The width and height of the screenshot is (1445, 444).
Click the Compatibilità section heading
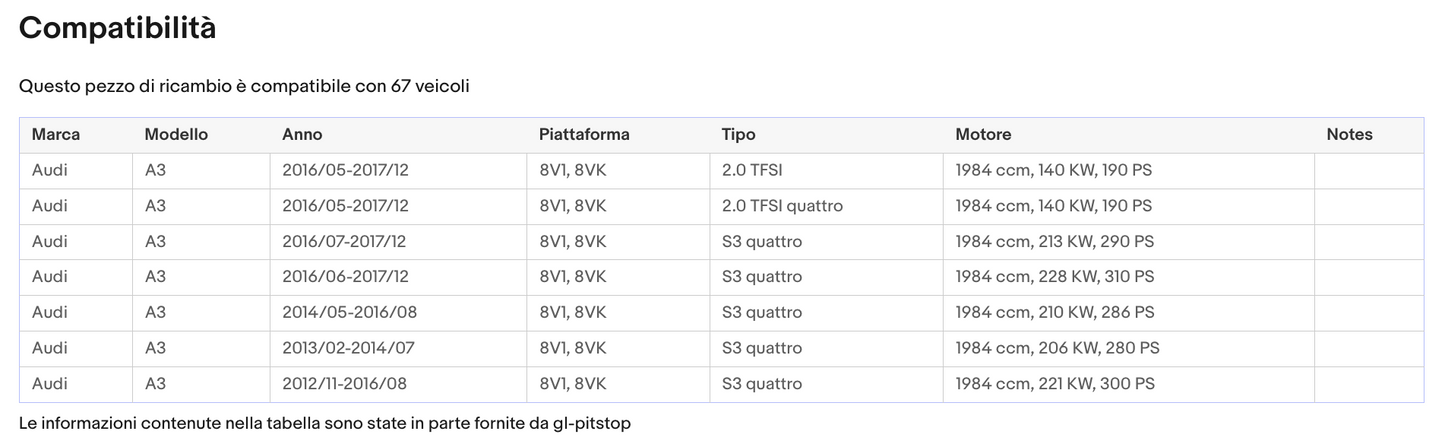[117, 28]
